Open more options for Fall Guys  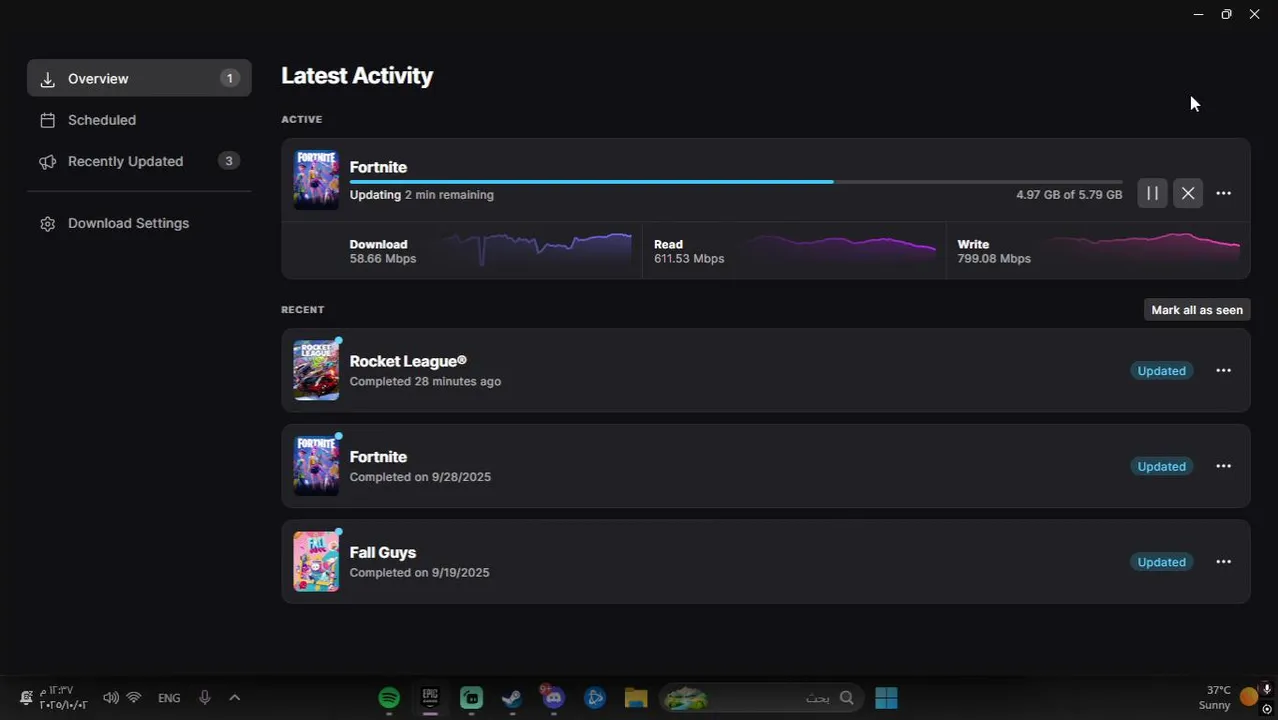1223,562
